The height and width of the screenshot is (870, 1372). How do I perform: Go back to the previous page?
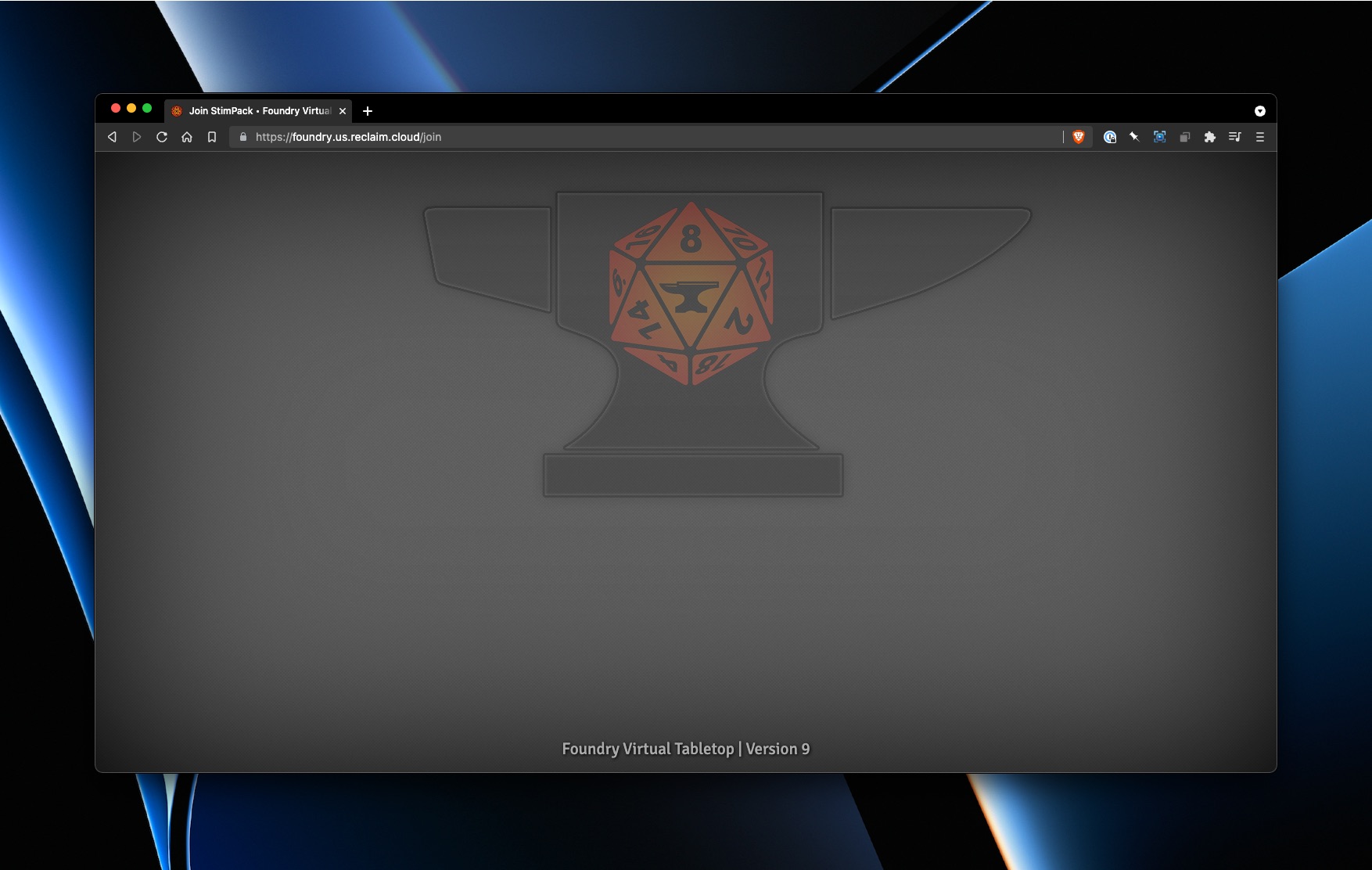point(112,137)
